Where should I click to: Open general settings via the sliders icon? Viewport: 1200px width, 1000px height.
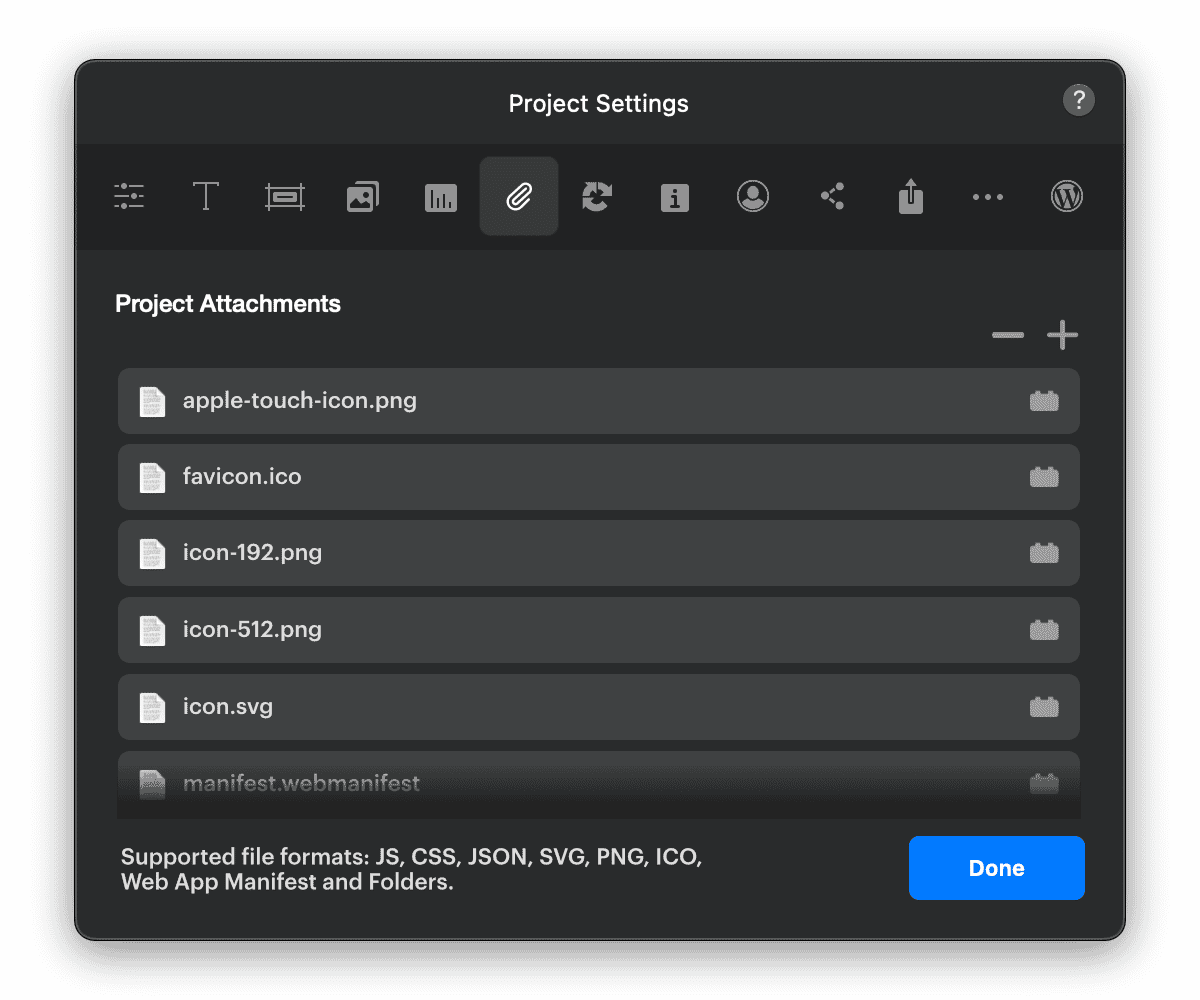129,196
